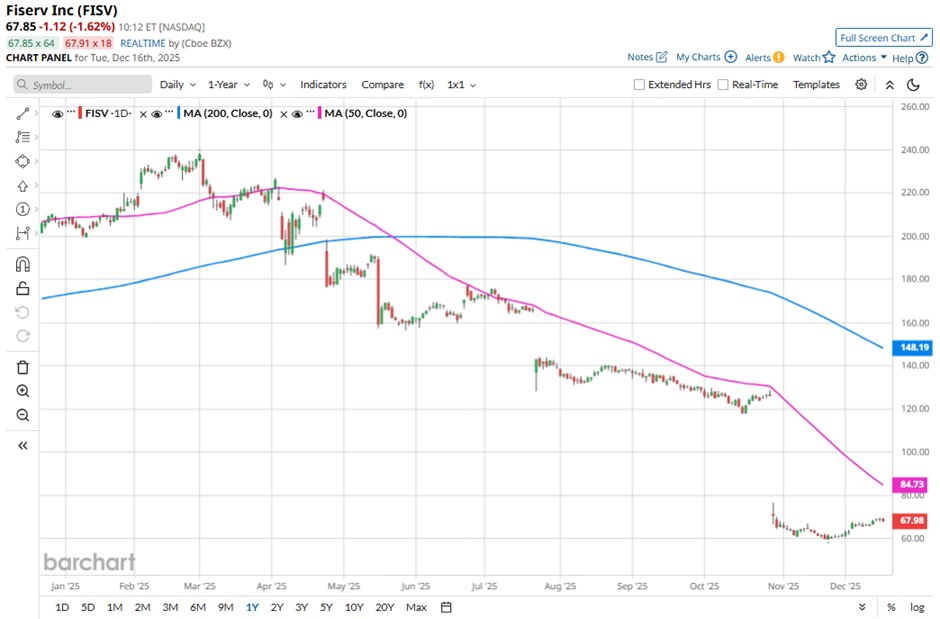Open Help question mark icon
Viewport: 940px width, 619px height.
pos(922,58)
